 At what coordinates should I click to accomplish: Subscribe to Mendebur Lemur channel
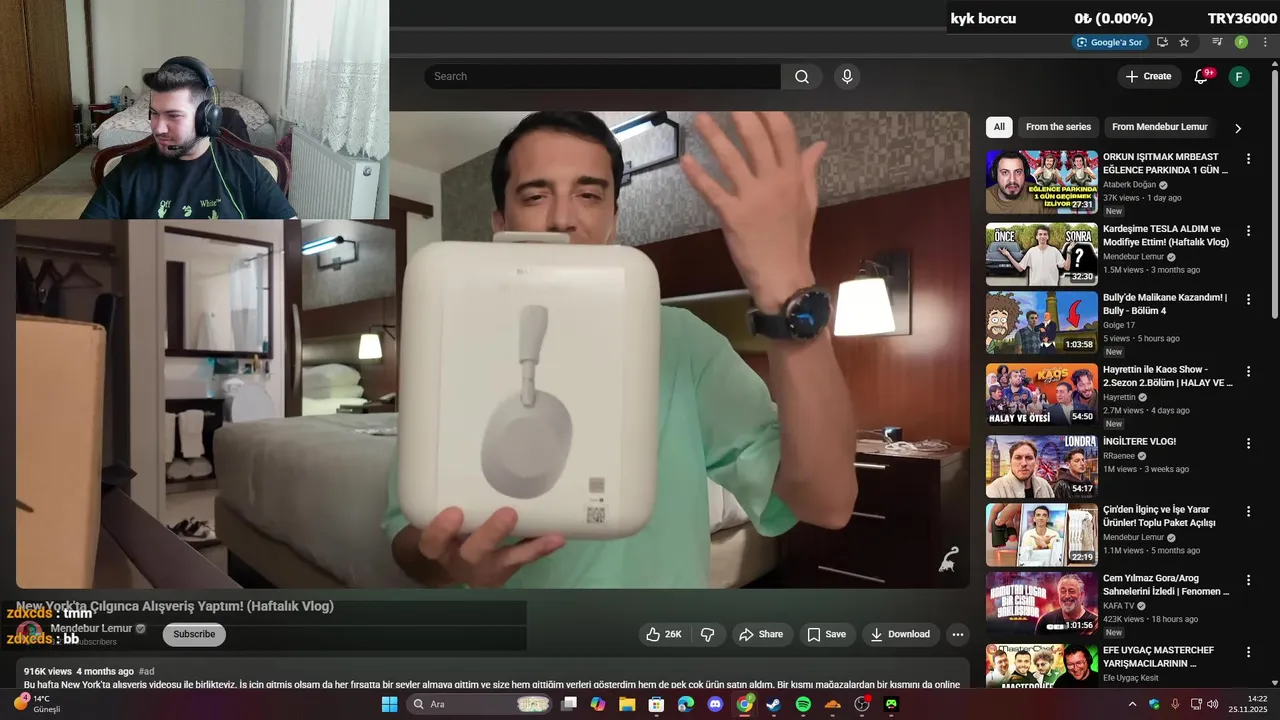point(194,634)
